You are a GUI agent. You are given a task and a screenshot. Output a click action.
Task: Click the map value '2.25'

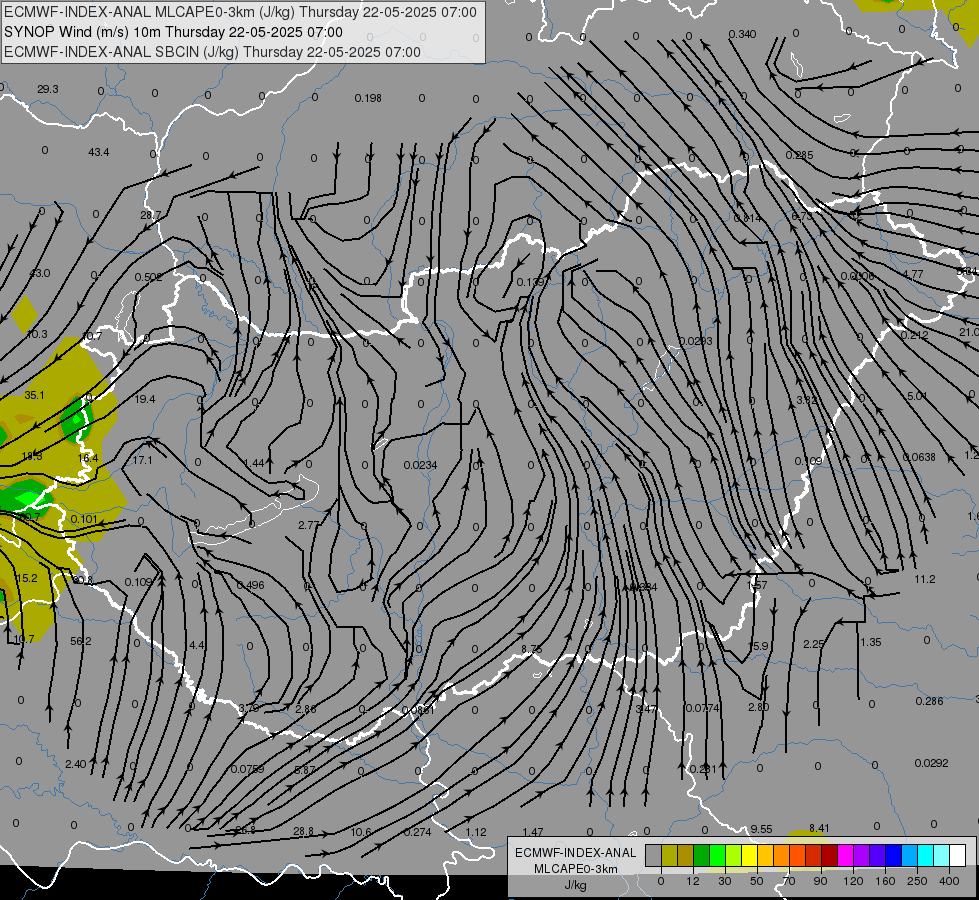click(x=814, y=644)
